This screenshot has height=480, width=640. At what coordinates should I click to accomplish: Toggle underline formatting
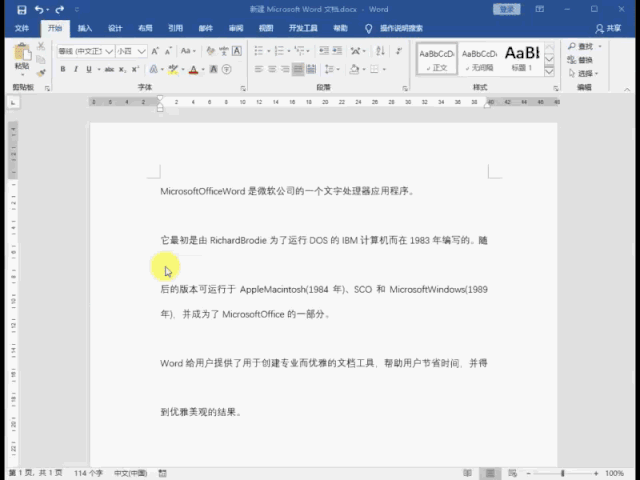[x=89, y=69]
